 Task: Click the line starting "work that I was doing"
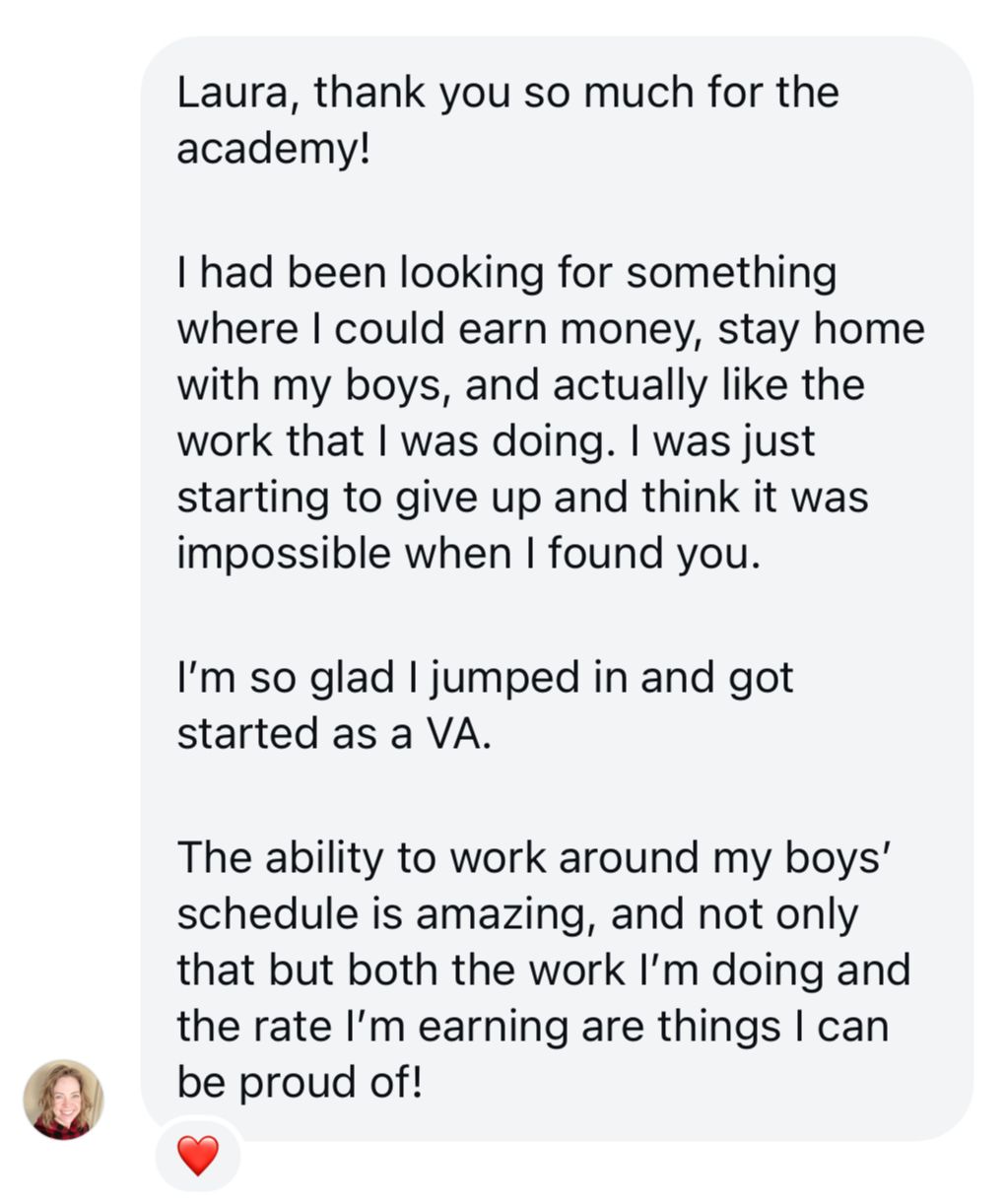click(x=496, y=440)
